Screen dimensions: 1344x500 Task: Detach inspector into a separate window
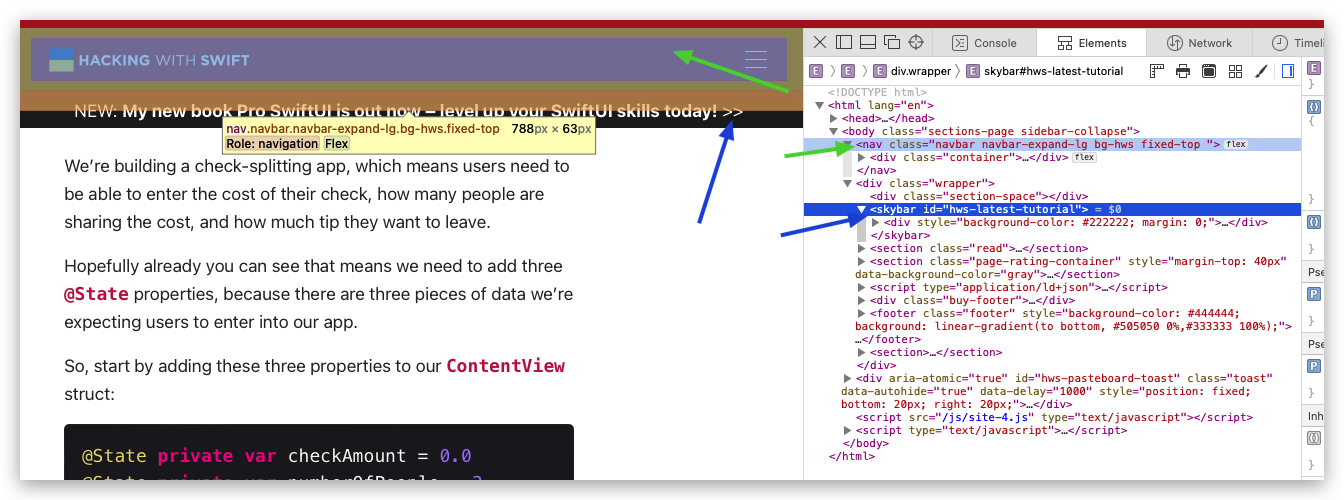click(891, 42)
